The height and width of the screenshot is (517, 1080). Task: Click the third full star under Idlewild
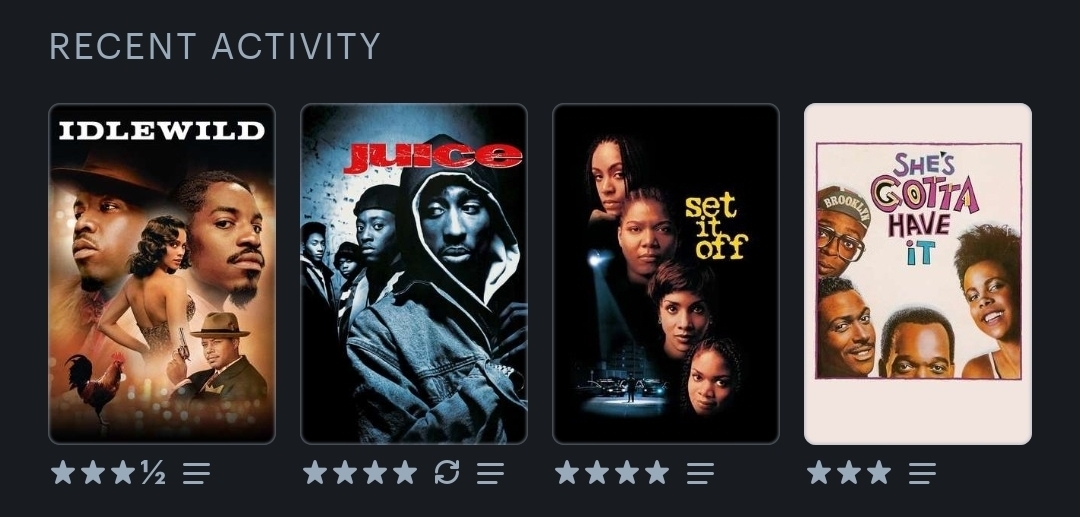tap(123, 472)
